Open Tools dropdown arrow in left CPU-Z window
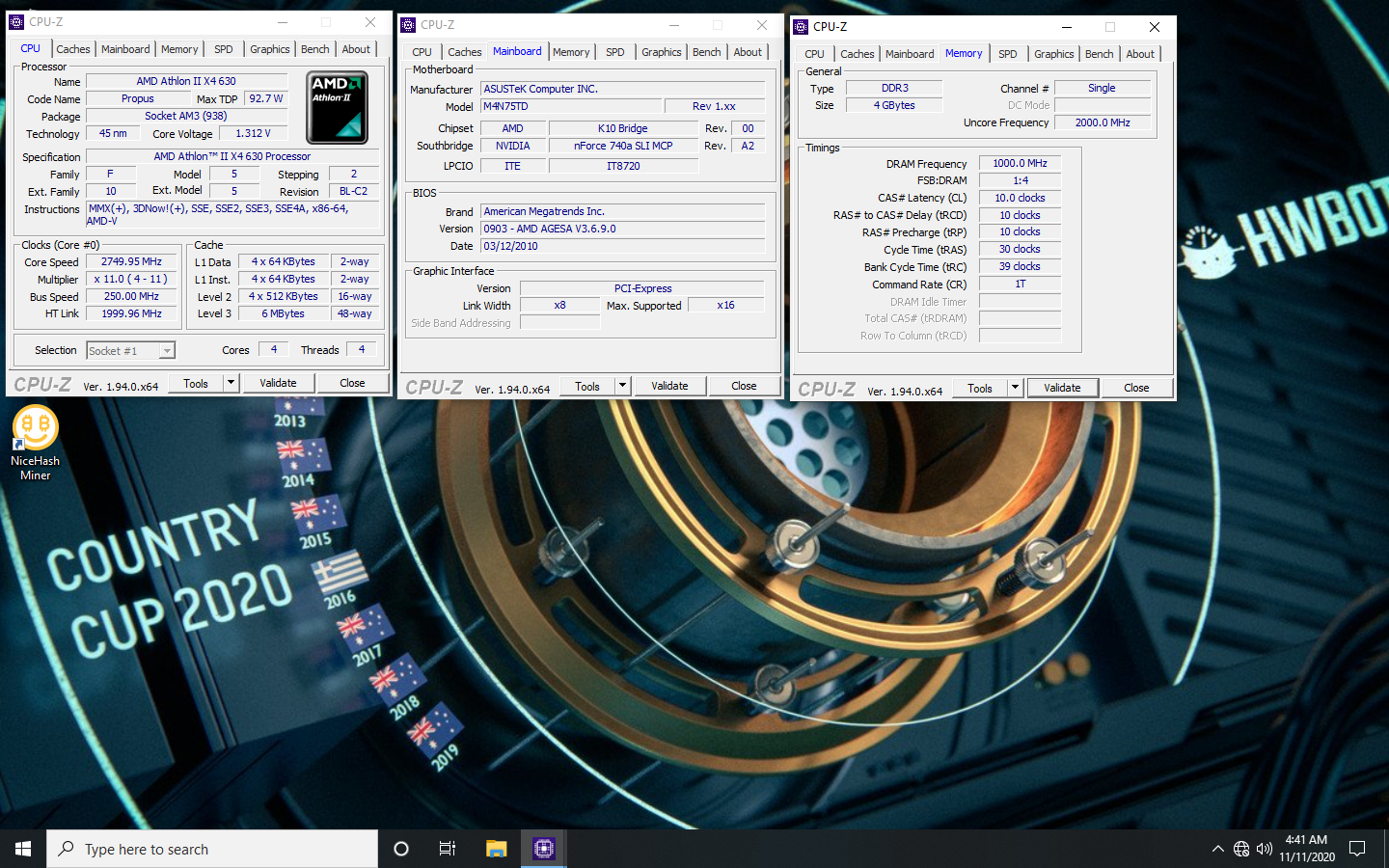Image resolution: width=1389 pixels, height=868 pixels. pyautogui.click(x=231, y=383)
